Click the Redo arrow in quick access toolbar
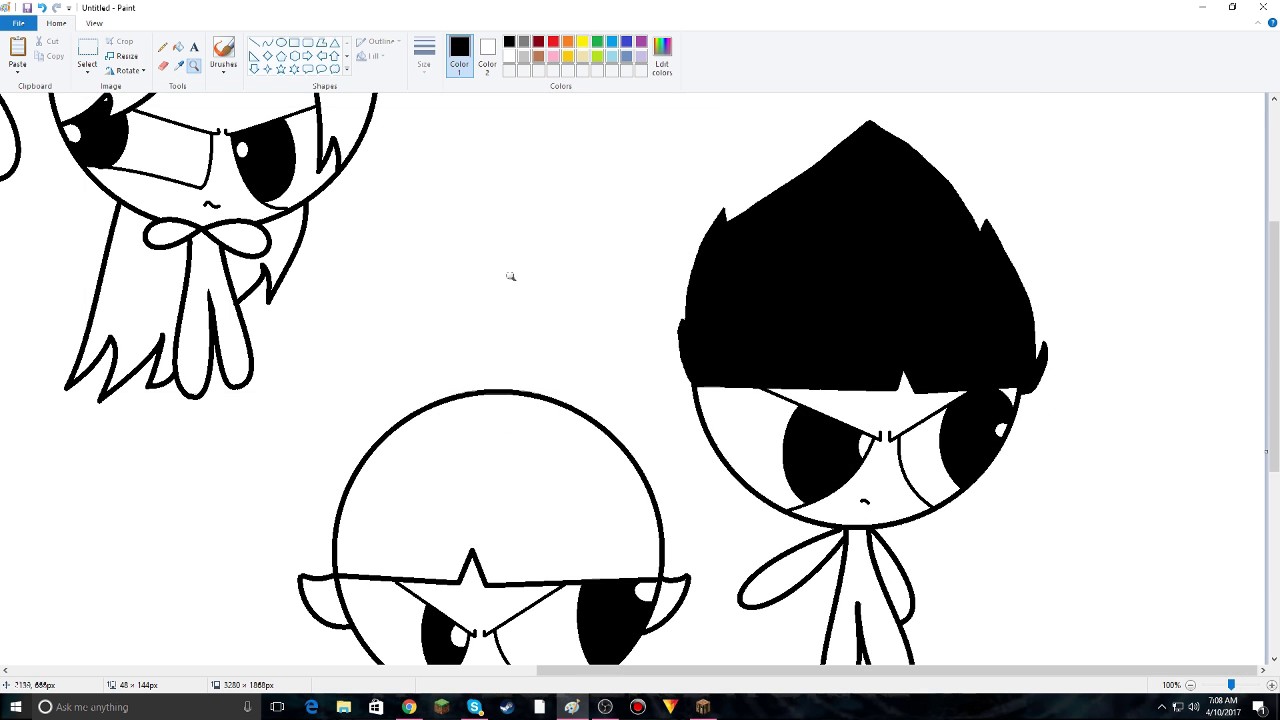Viewport: 1280px width, 720px height. (56, 8)
